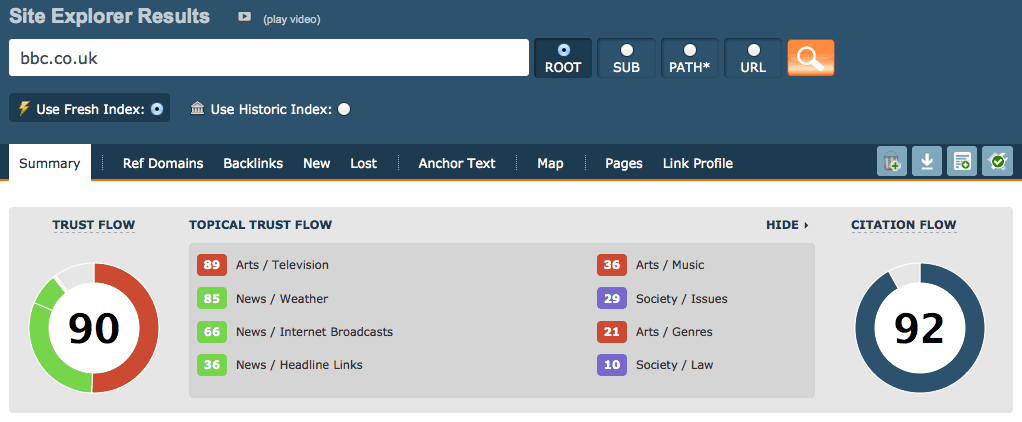The width and height of the screenshot is (1022, 422).
Task: Click the download export icon
Action: pyautogui.click(x=926, y=161)
